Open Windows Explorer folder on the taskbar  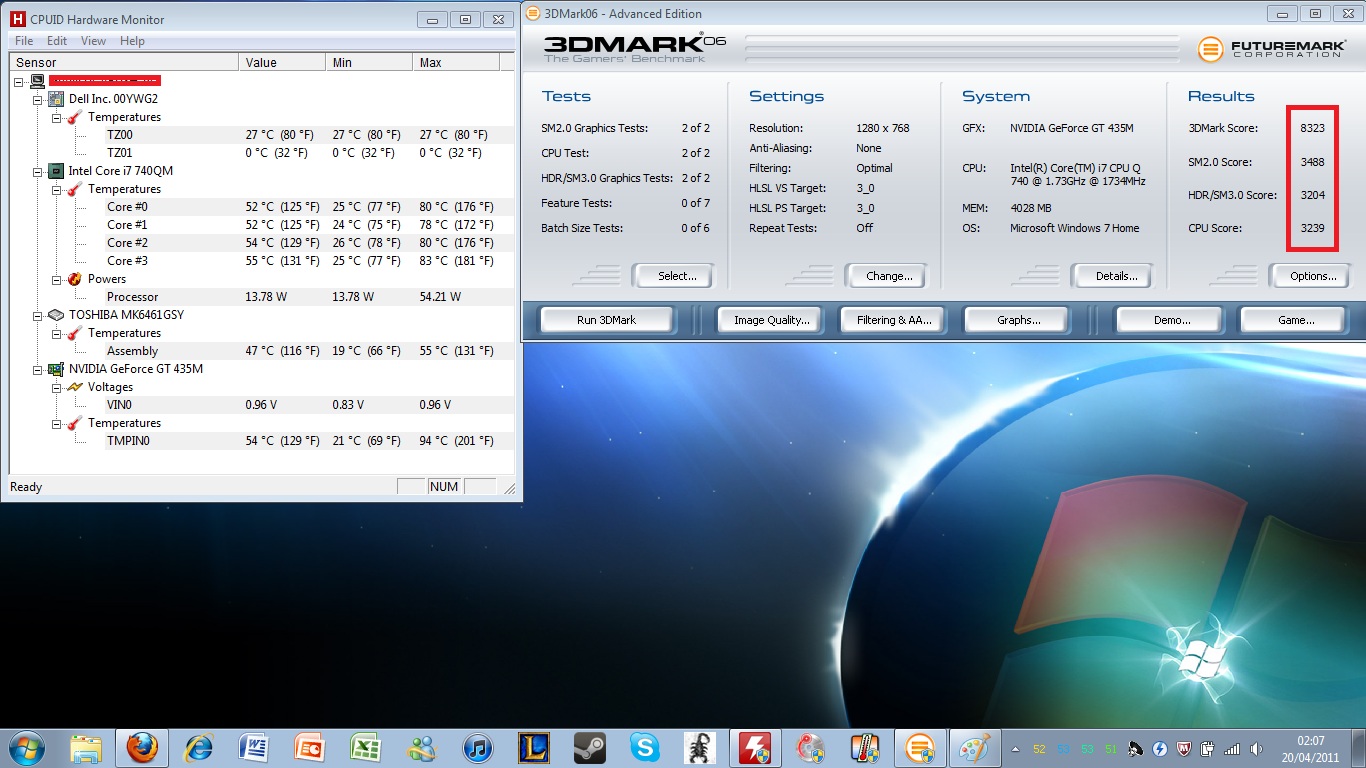point(87,747)
